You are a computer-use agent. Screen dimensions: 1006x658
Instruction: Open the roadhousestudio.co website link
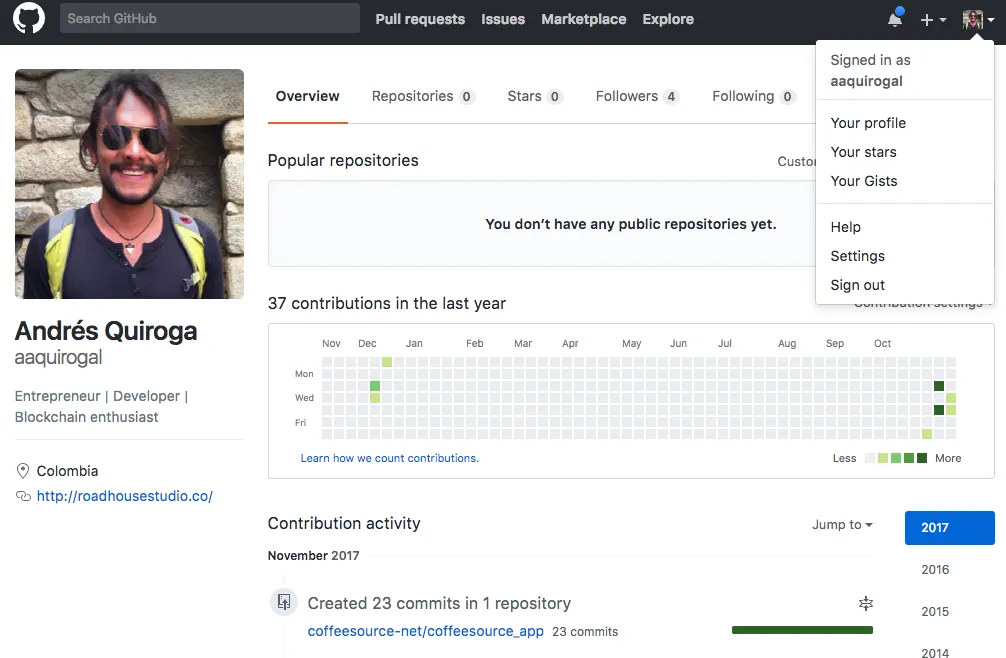125,496
